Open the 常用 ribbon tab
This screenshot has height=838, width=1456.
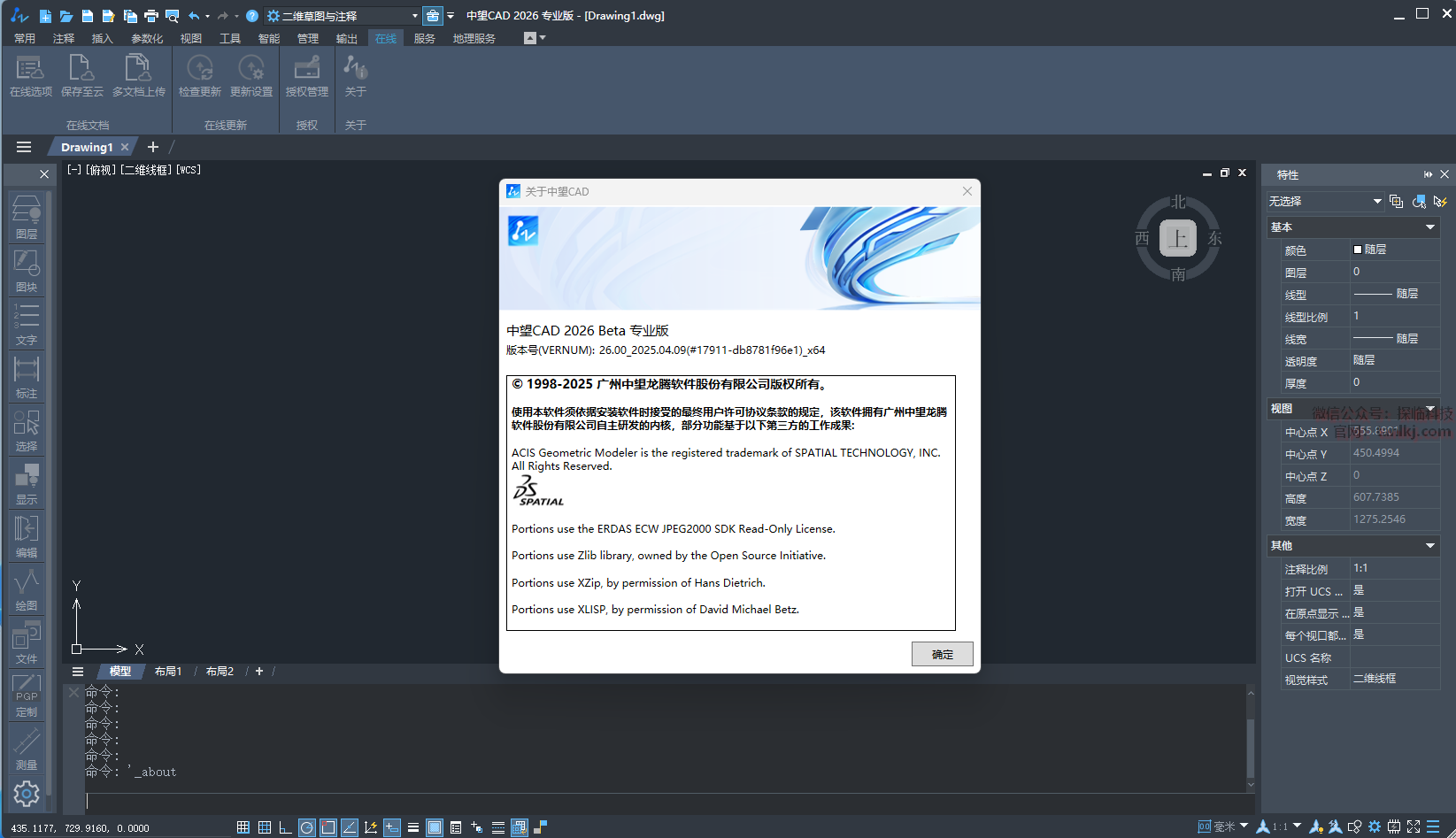[25, 39]
